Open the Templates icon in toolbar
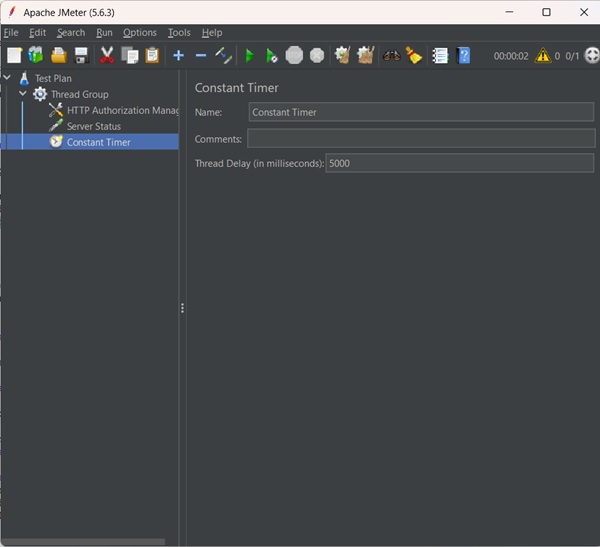 click(36, 56)
